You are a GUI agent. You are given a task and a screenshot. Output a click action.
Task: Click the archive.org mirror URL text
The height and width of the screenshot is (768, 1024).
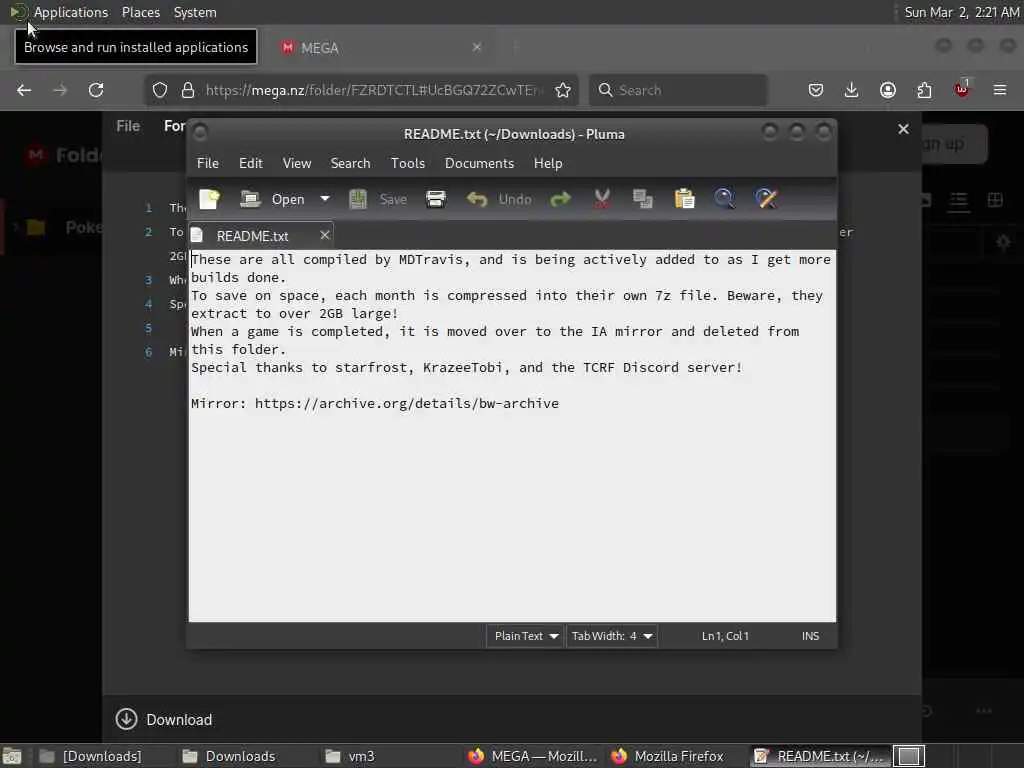coord(407,404)
